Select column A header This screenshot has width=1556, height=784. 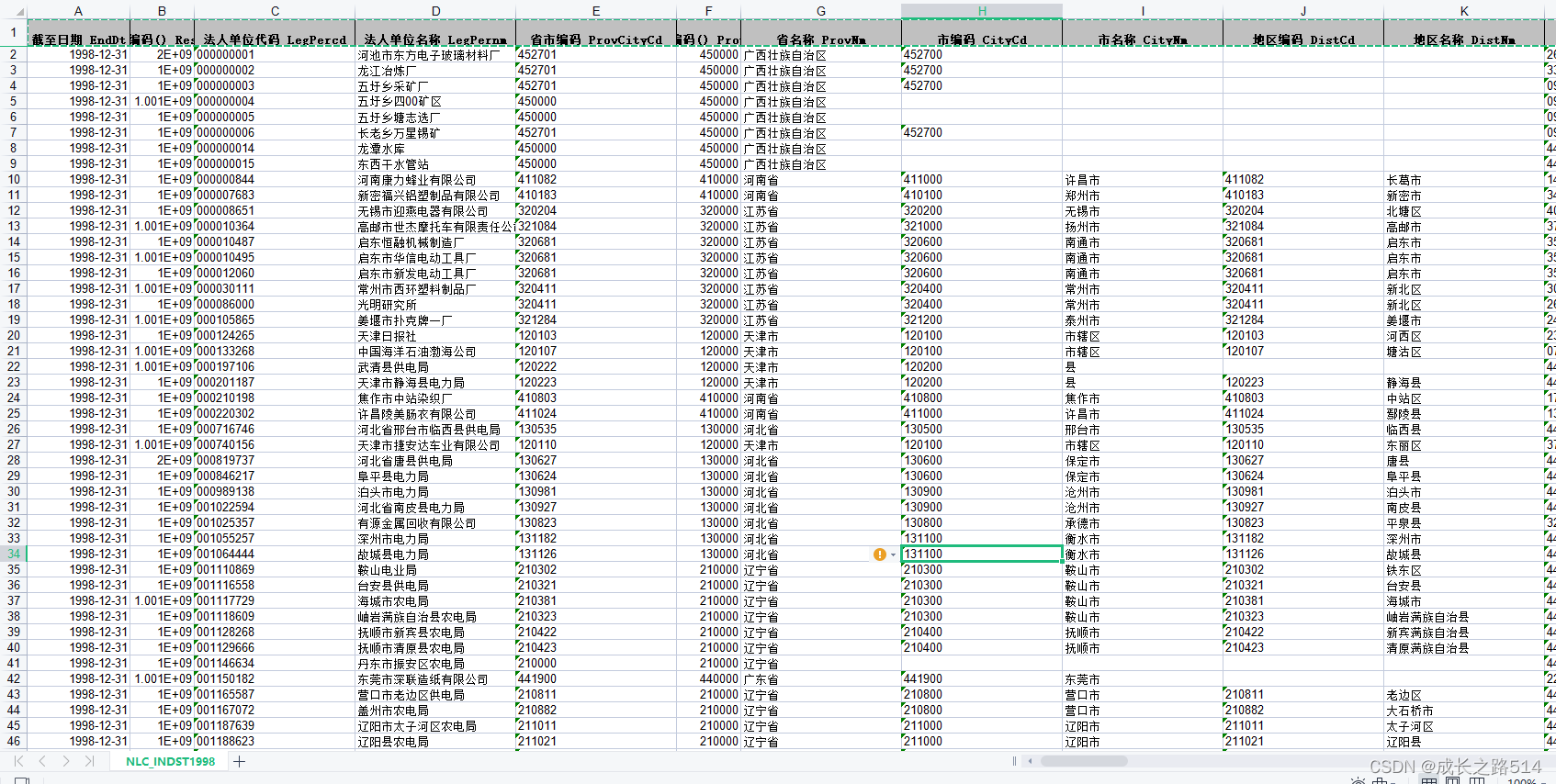(78, 11)
